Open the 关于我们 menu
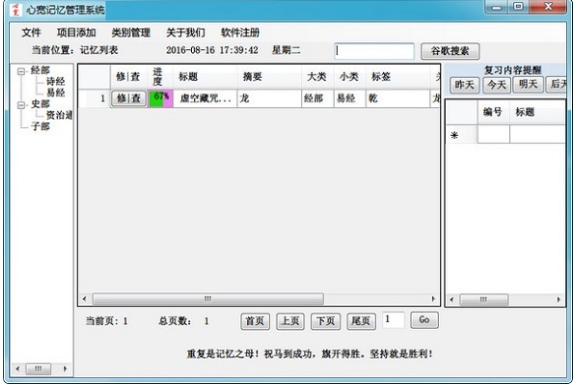The width and height of the screenshot is (577, 385). [x=185, y=33]
